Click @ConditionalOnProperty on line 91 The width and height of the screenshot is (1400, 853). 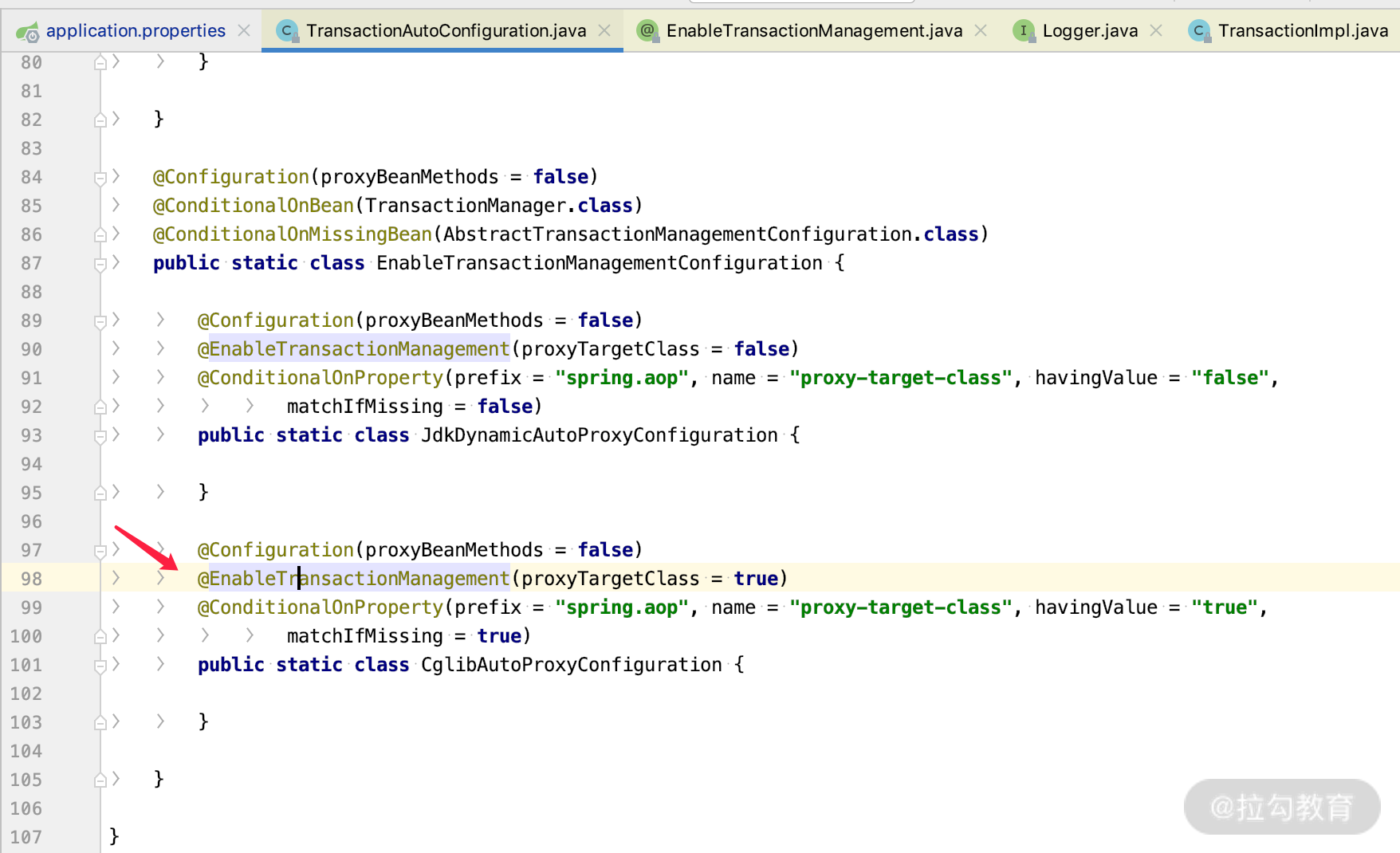coord(321,378)
